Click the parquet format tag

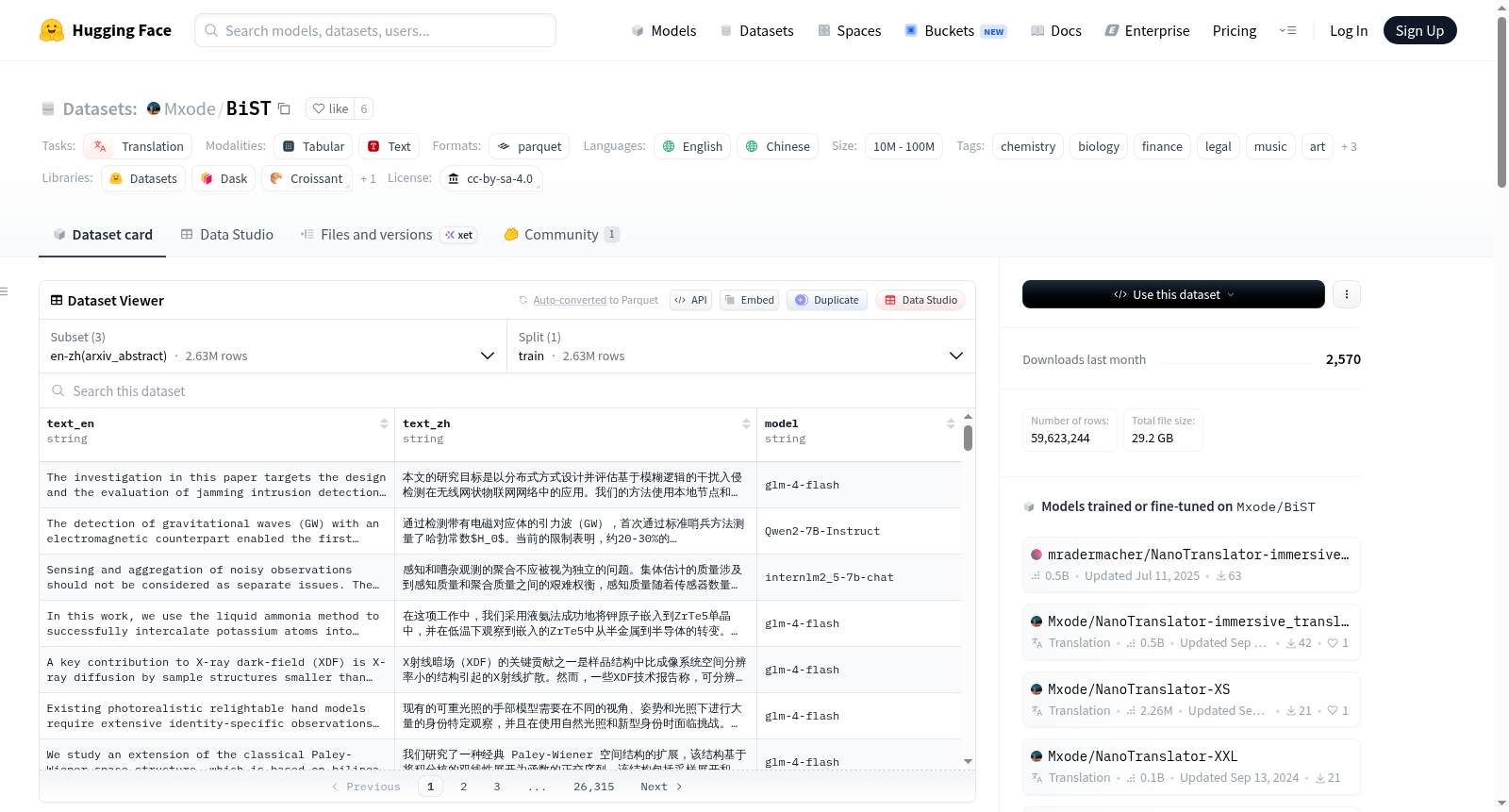click(x=529, y=146)
